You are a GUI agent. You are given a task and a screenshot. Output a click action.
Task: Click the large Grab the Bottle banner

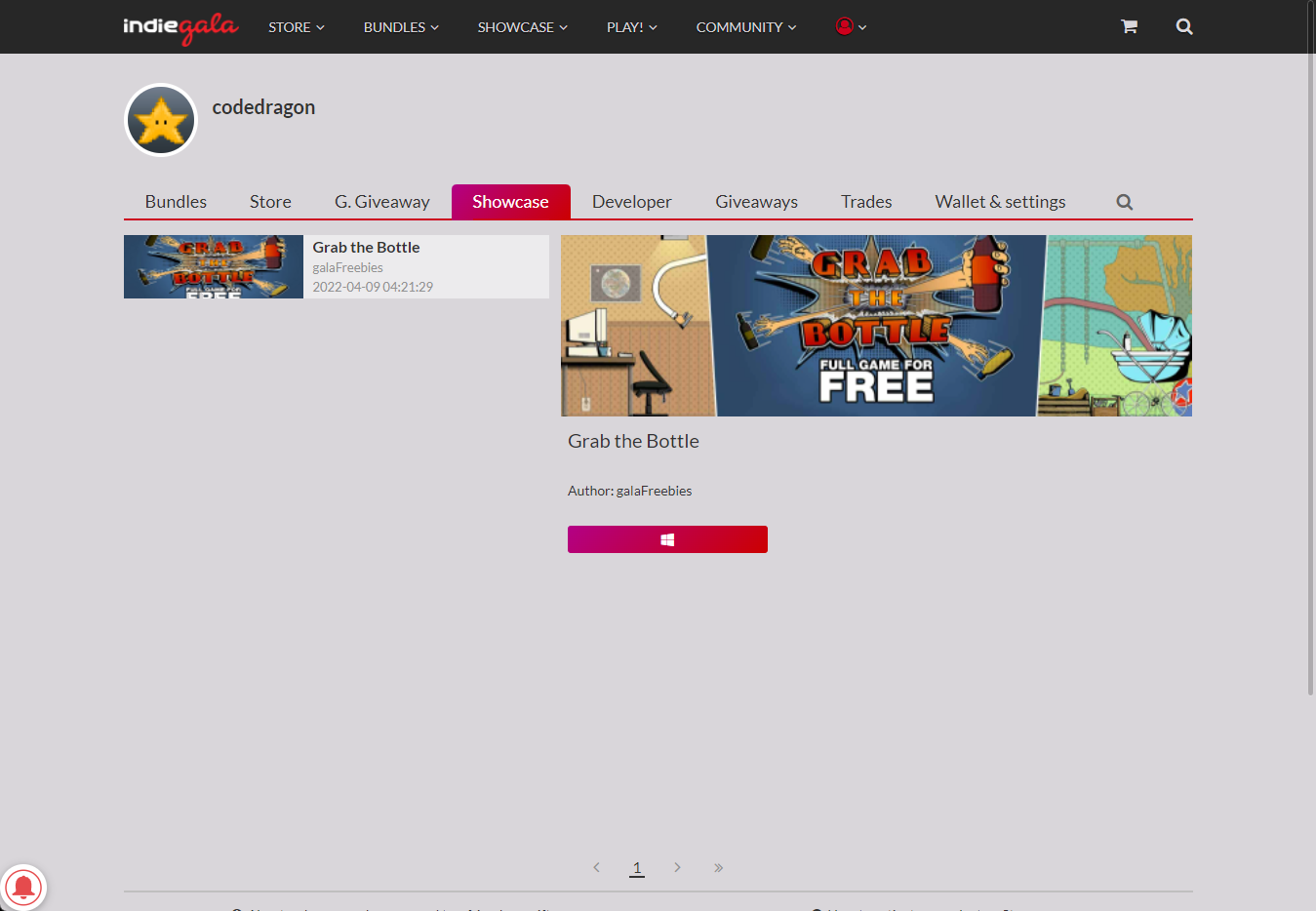point(876,326)
